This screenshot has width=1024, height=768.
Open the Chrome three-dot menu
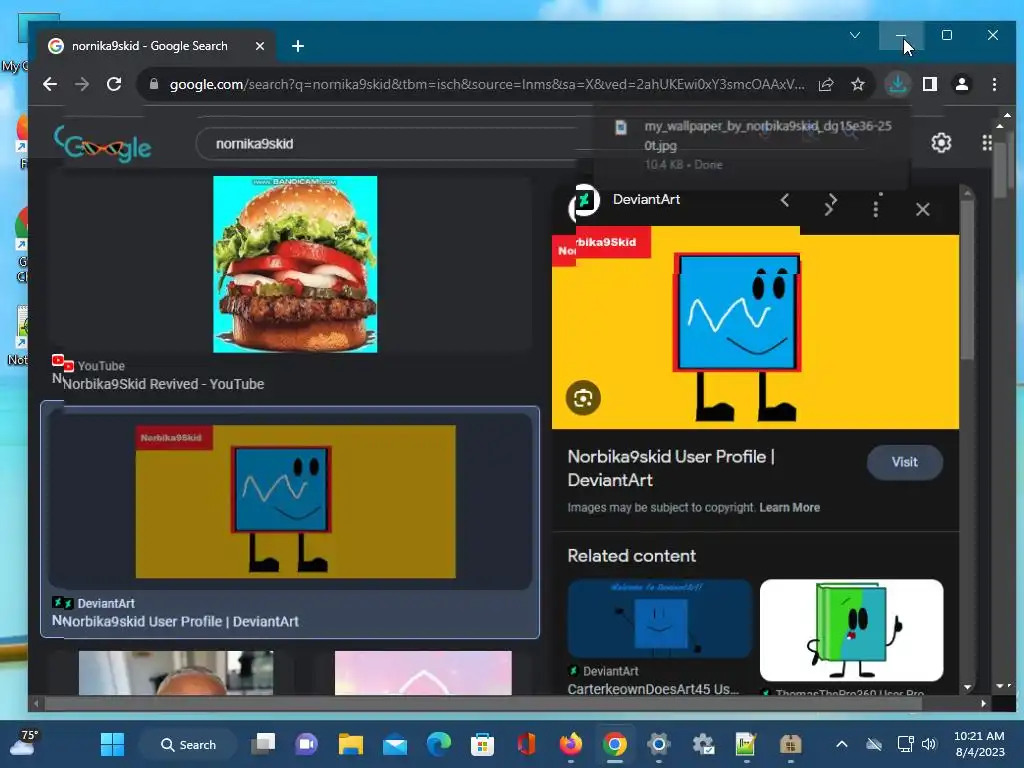tap(994, 84)
